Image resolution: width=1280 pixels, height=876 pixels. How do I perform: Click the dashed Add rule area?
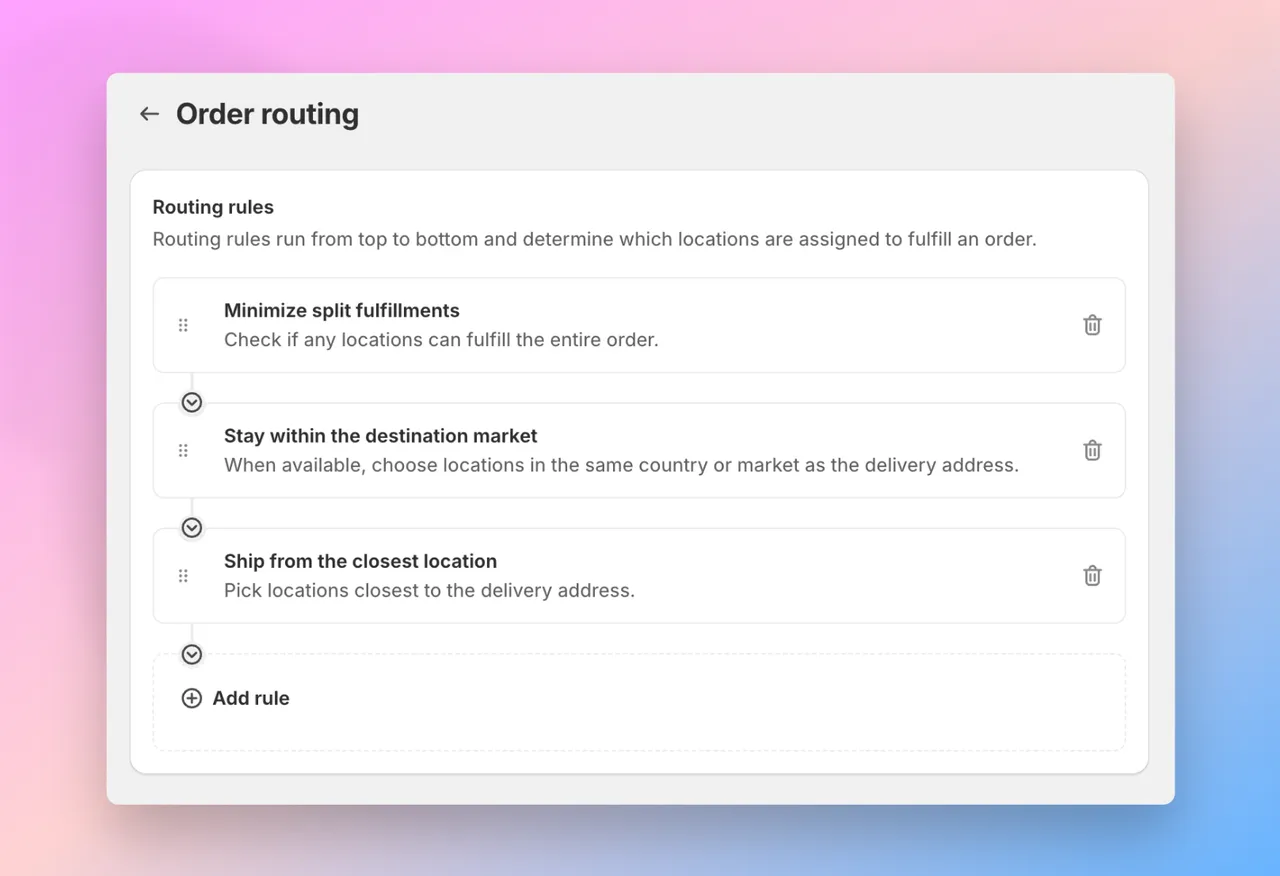click(x=639, y=701)
